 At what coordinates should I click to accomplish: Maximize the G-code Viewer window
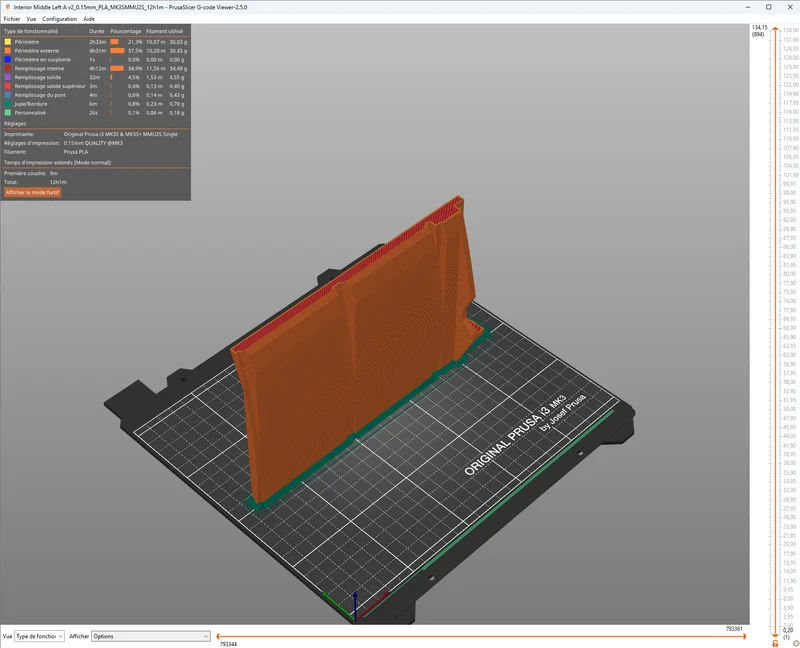coord(768,7)
